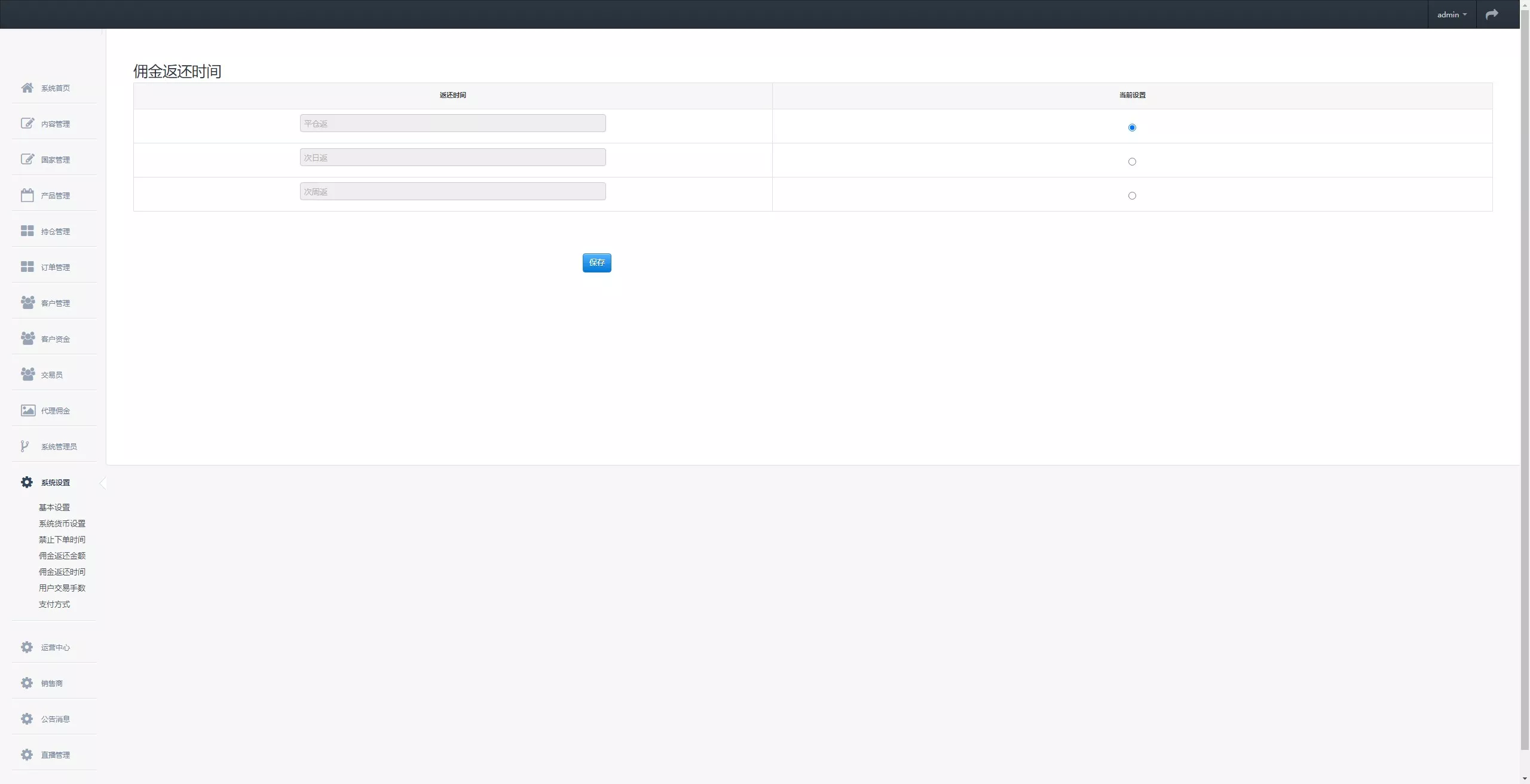This screenshot has height=784, width=1530.
Task: Open the 支付方式 settings link
Action: pos(54,604)
